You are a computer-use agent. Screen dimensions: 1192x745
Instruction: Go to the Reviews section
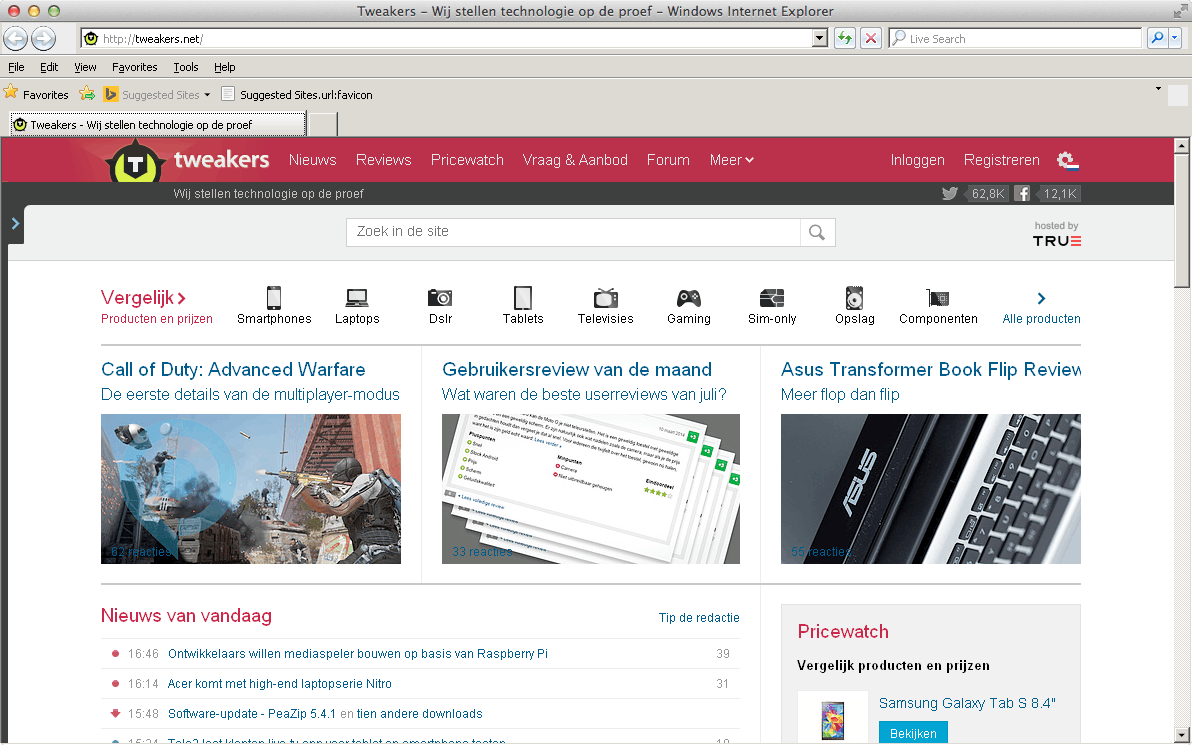coord(384,160)
